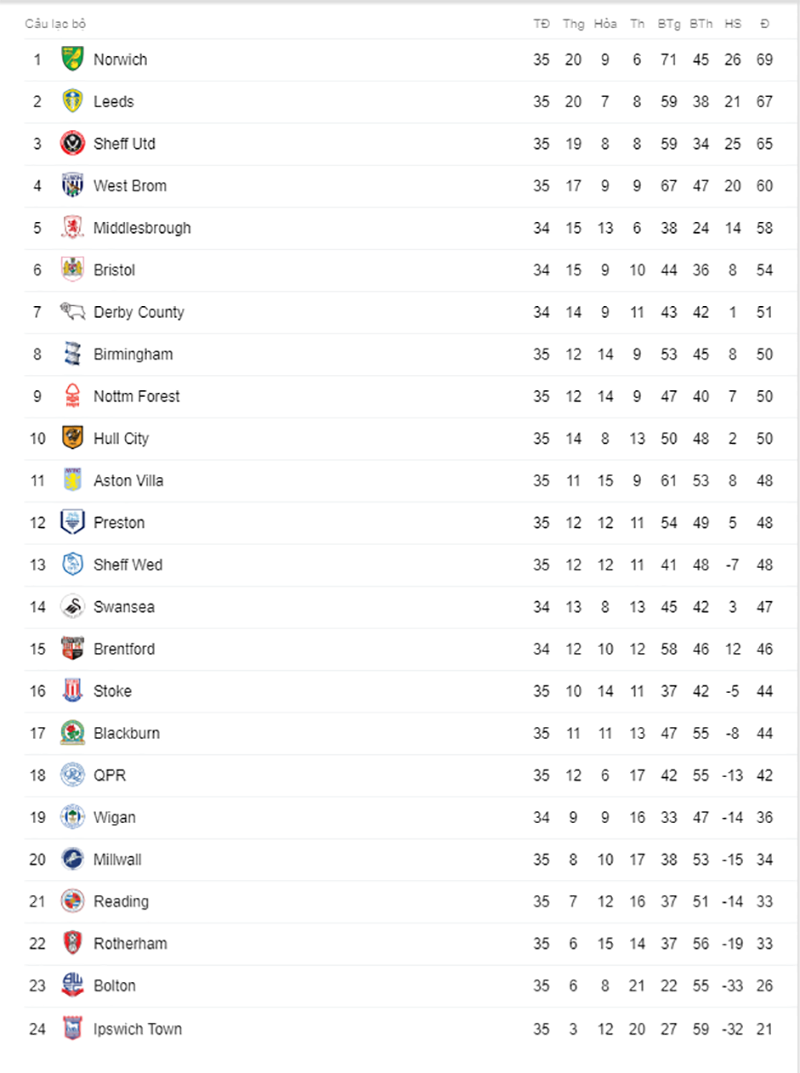800x1073 pixels.
Task: Click the Nottm Forest tree logo
Action: (72, 396)
